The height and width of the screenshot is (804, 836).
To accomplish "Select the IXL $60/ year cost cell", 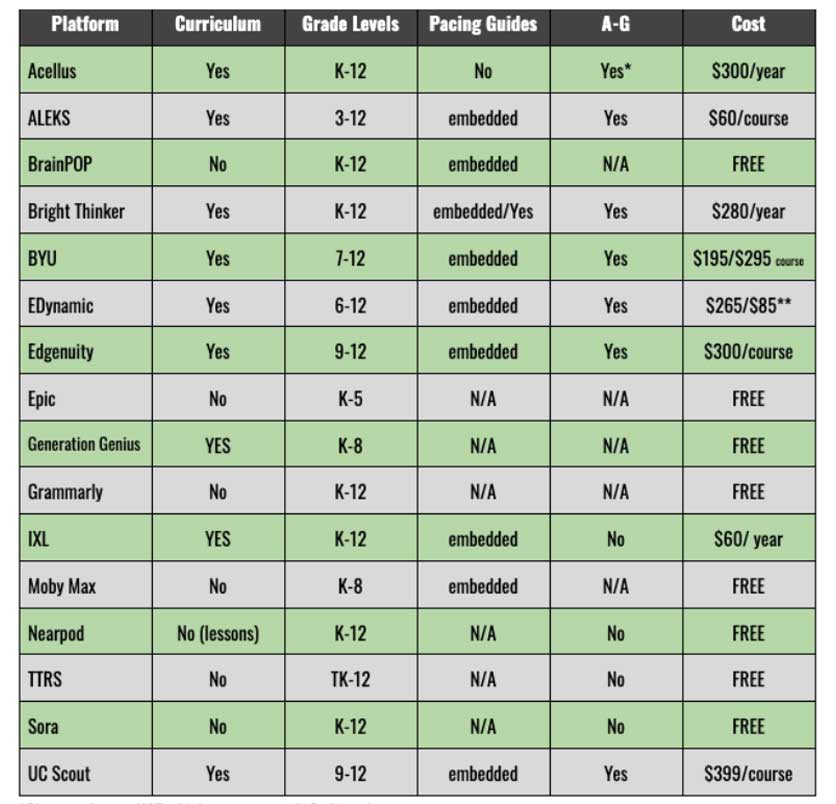I will click(x=748, y=539).
